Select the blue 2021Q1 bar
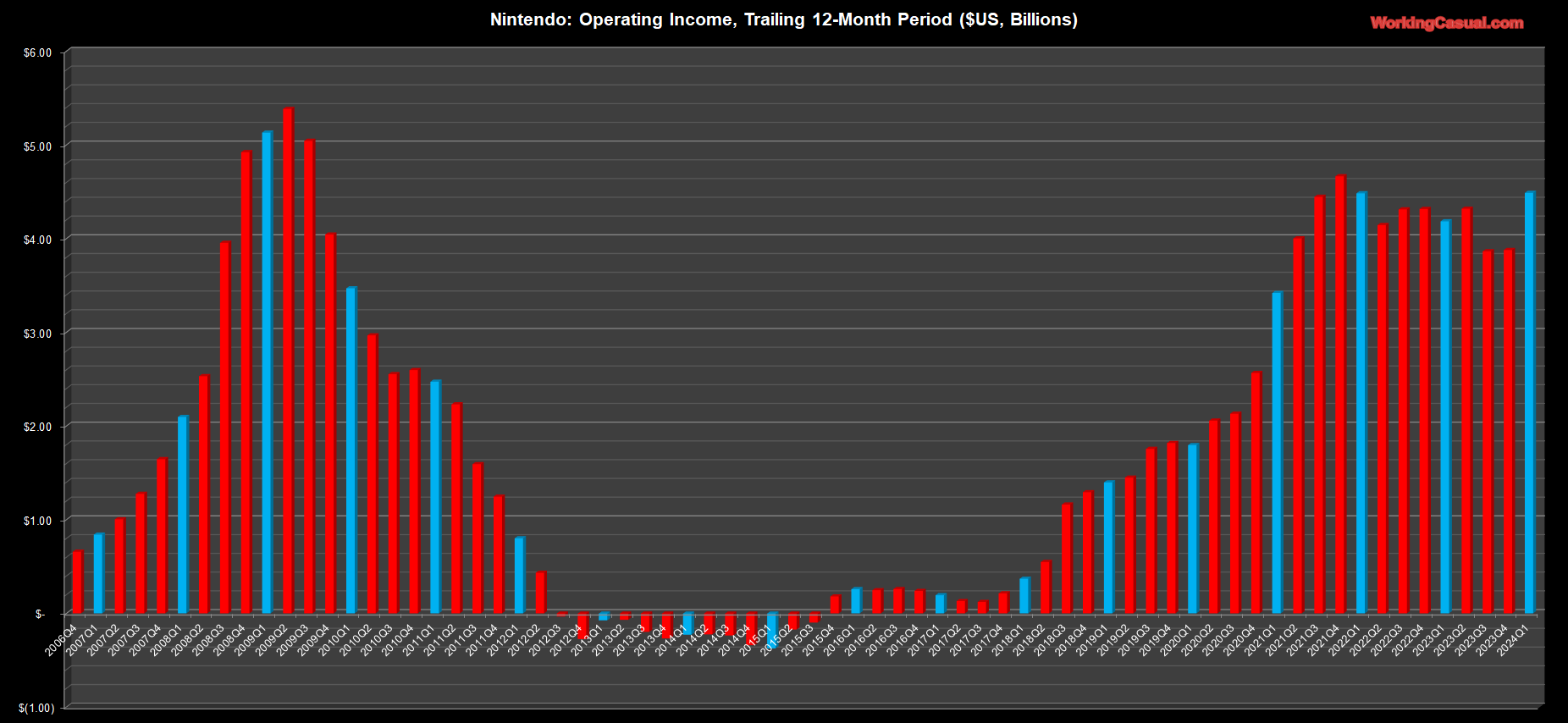The image size is (1568, 723). tap(1278, 453)
